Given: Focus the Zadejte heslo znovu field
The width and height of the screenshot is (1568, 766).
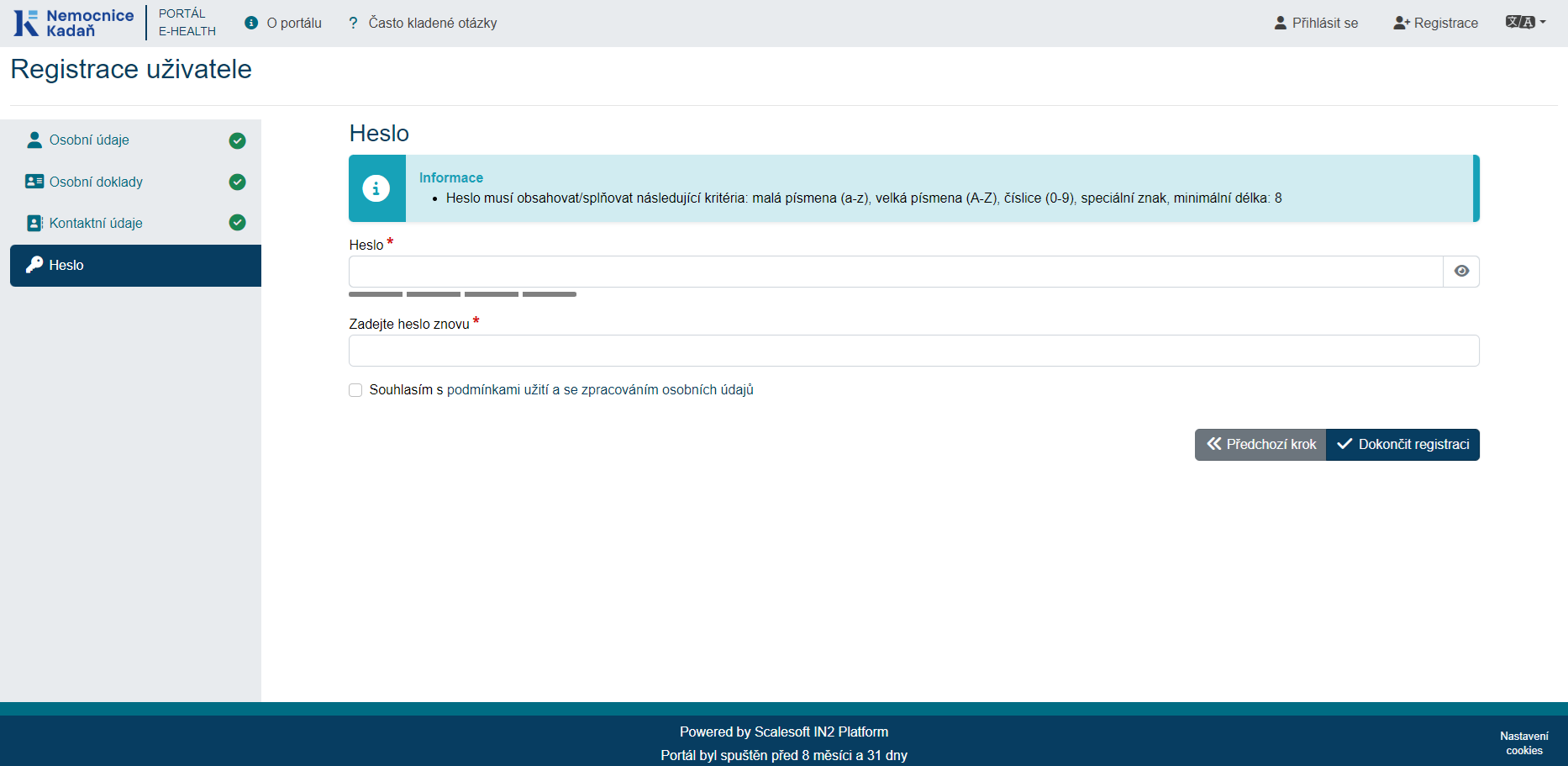Looking at the screenshot, I should [x=914, y=351].
